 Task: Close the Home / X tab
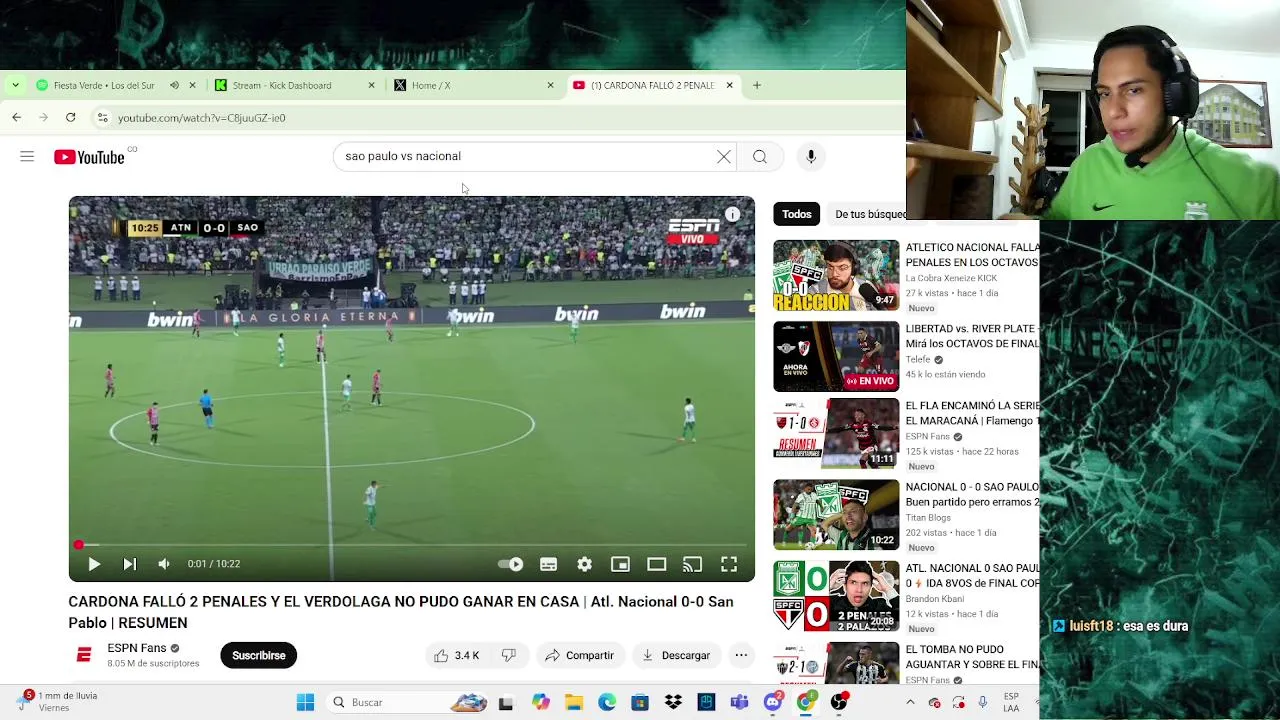click(550, 85)
